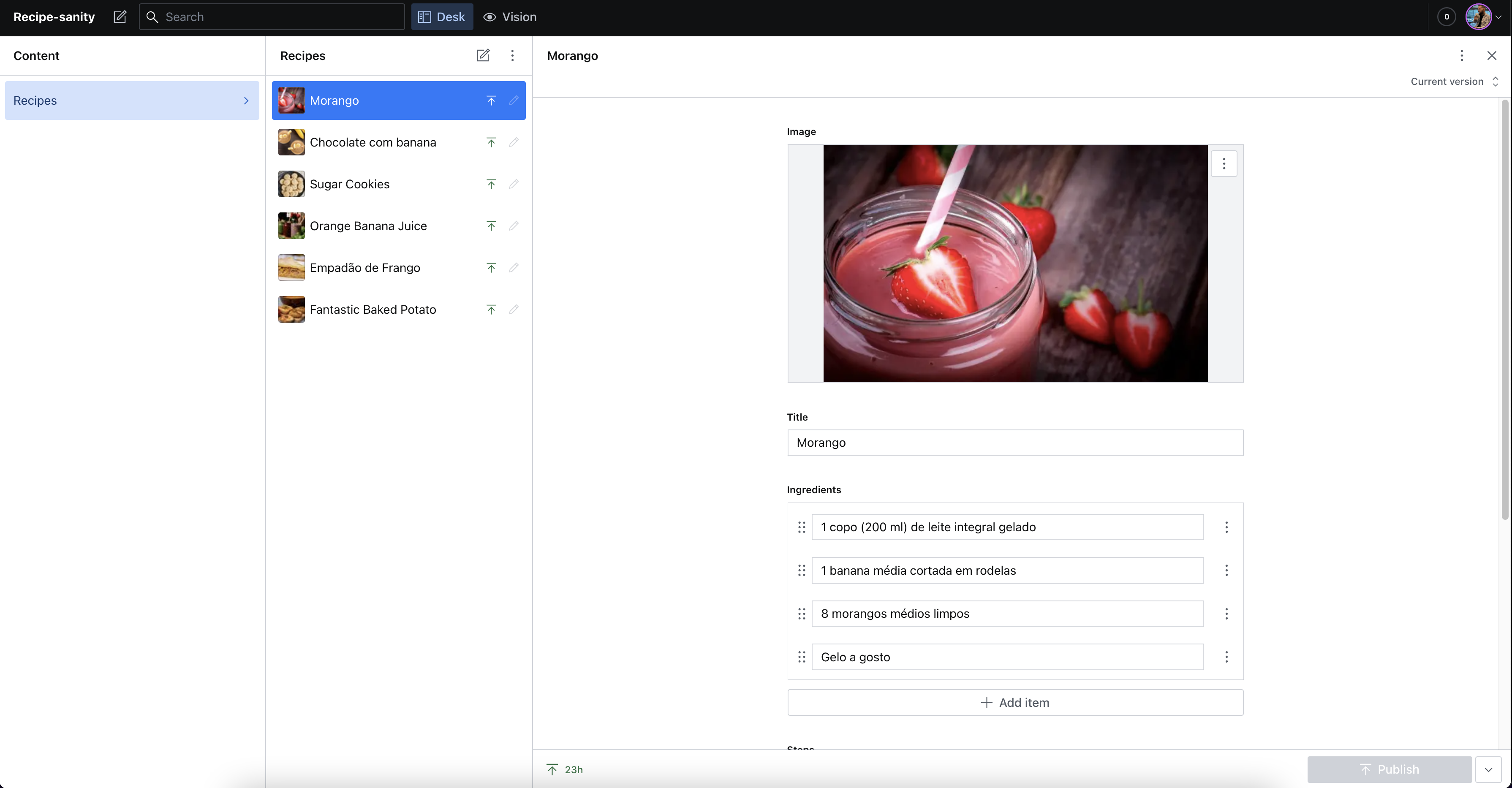Click the Title input with Morango
The width and height of the screenshot is (1512, 788).
click(1015, 443)
